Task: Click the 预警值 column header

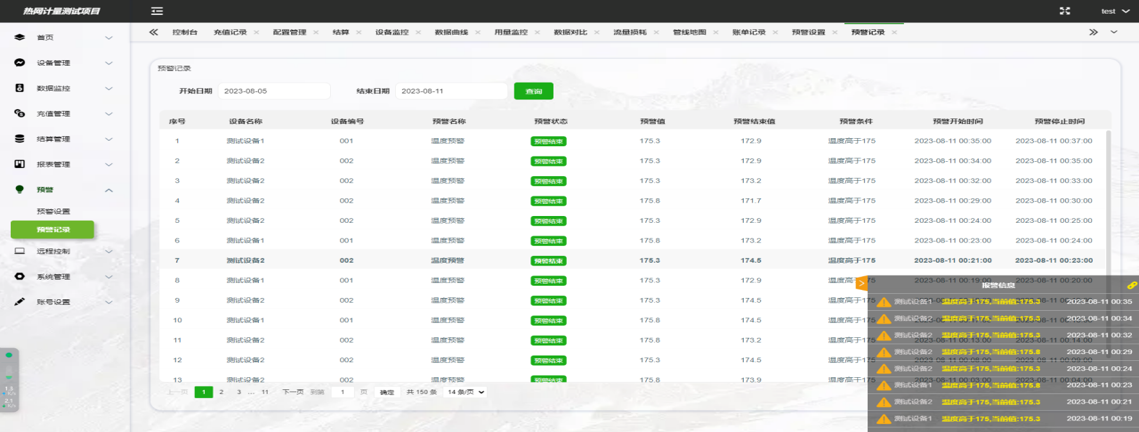Action: [x=651, y=121]
